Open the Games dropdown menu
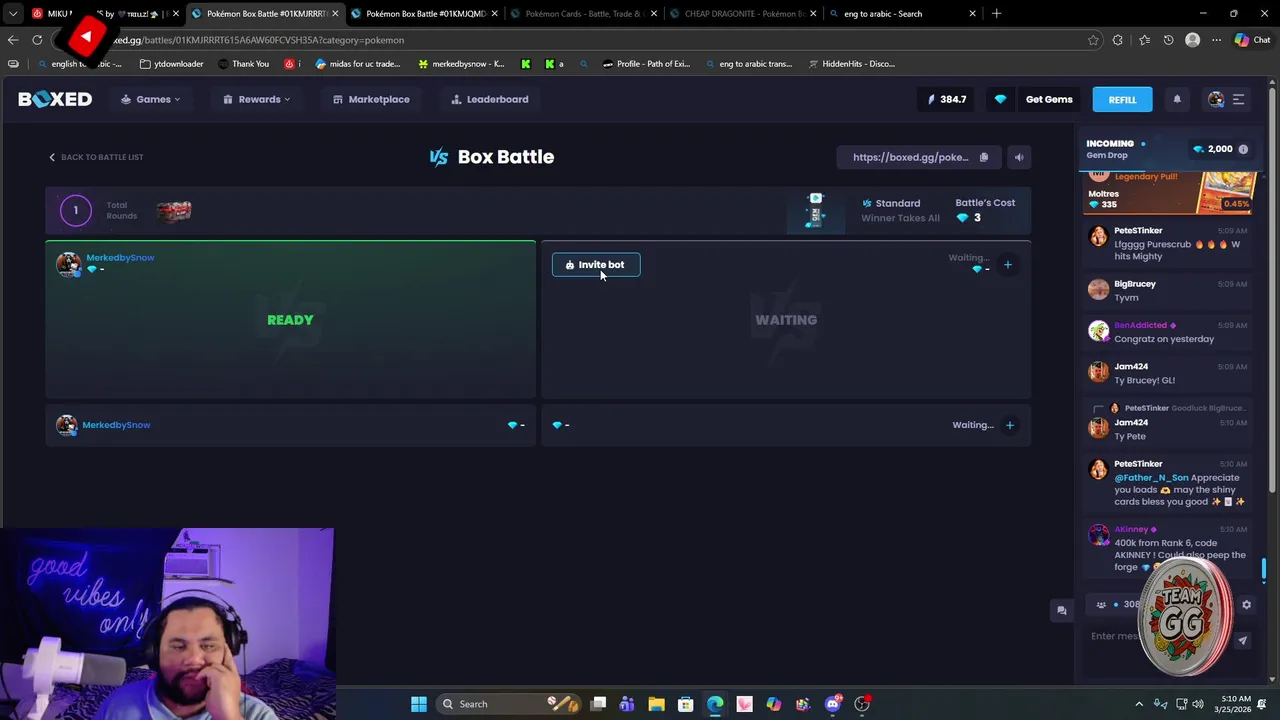The width and height of the screenshot is (1280, 720). (x=151, y=99)
